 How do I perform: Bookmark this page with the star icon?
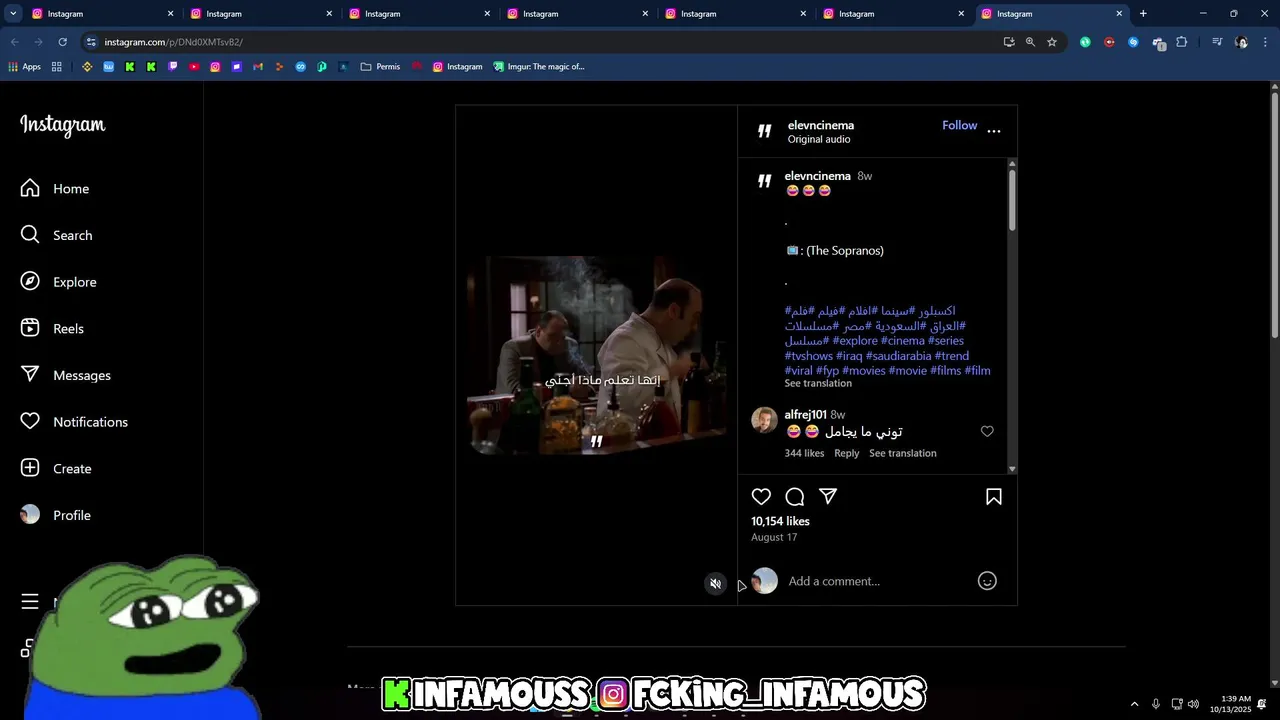(x=1052, y=42)
